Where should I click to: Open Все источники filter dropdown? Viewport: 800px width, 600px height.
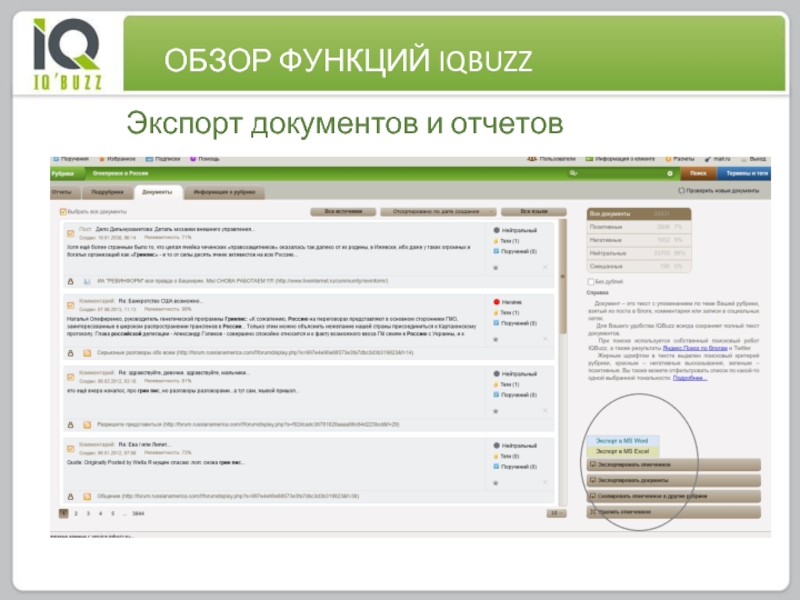(x=343, y=212)
